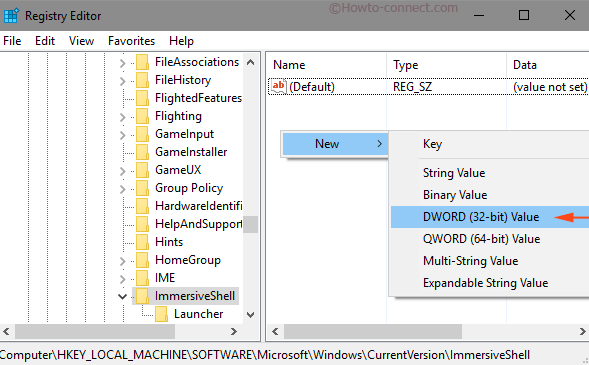589x365 pixels.
Task: Click the HelpAndSupport folder icon
Action: (142, 224)
